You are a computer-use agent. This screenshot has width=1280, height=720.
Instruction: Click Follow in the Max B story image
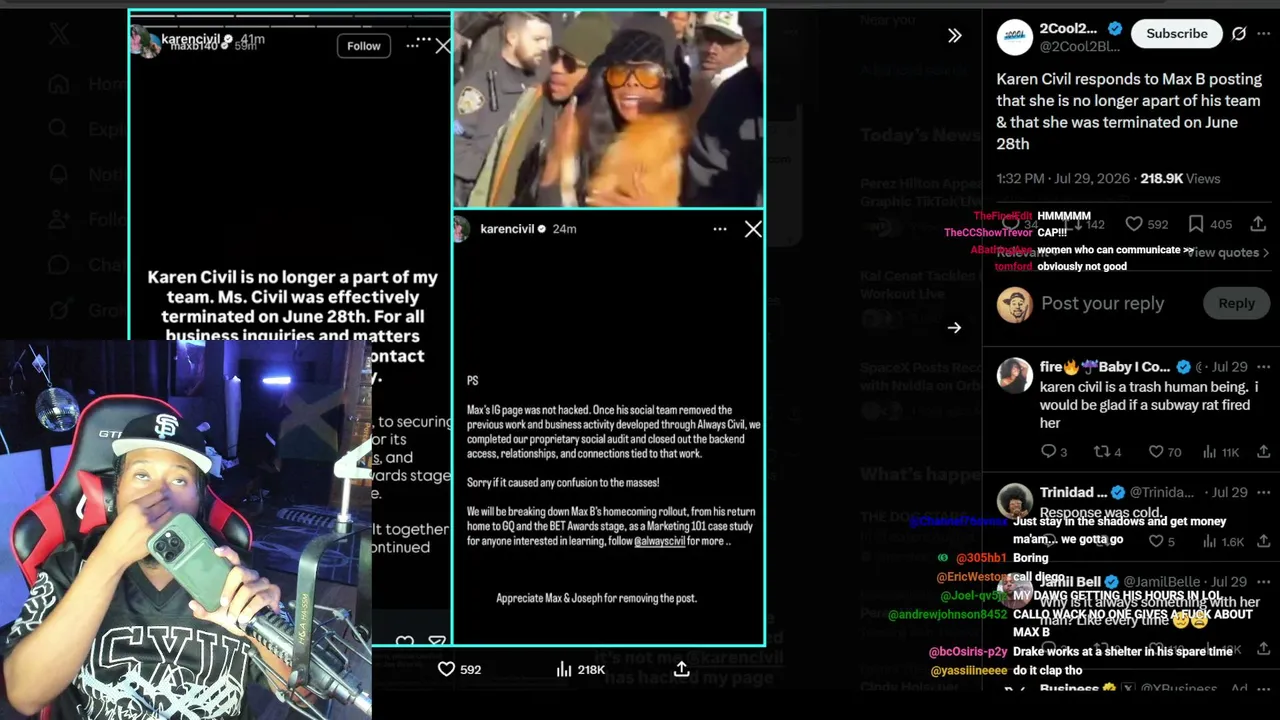point(363,46)
